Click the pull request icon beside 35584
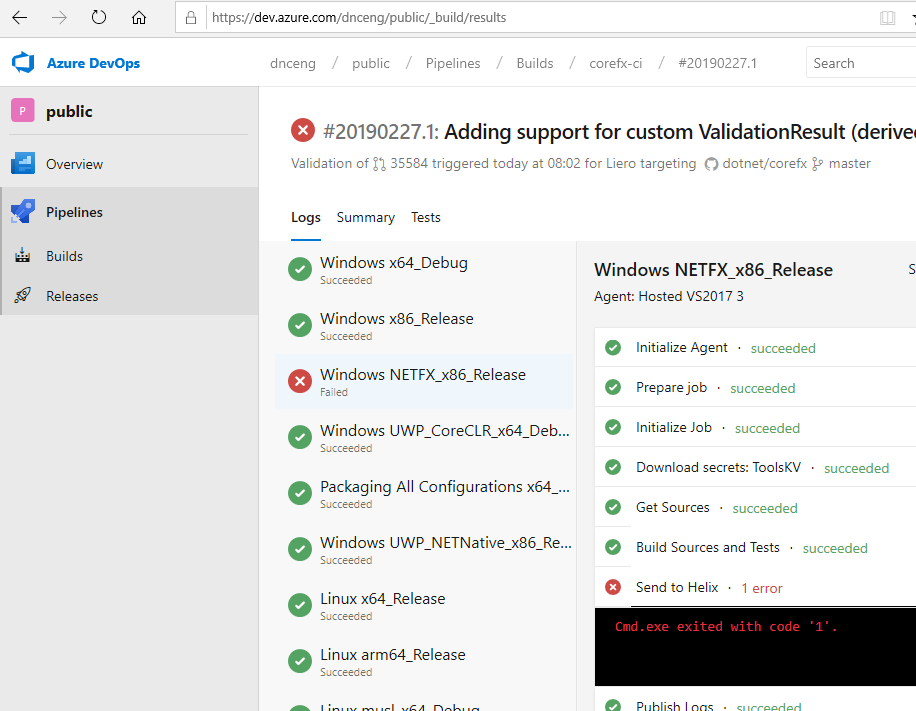The image size is (916, 711). (379, 164)
